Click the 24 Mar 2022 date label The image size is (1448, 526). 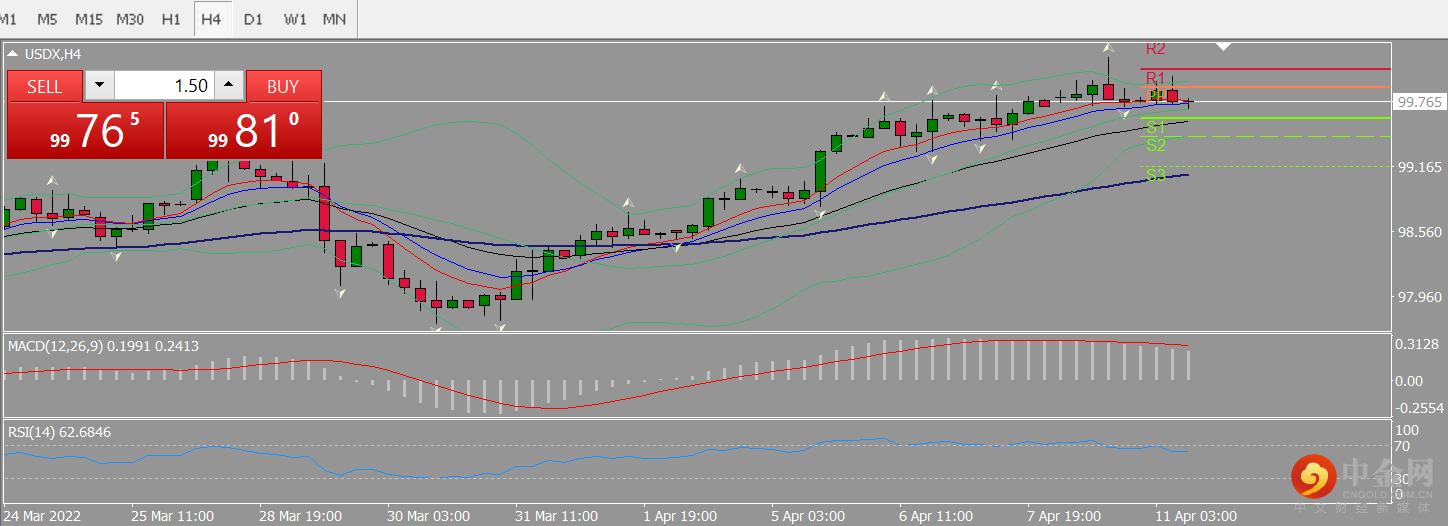click(x=43, y=516)
